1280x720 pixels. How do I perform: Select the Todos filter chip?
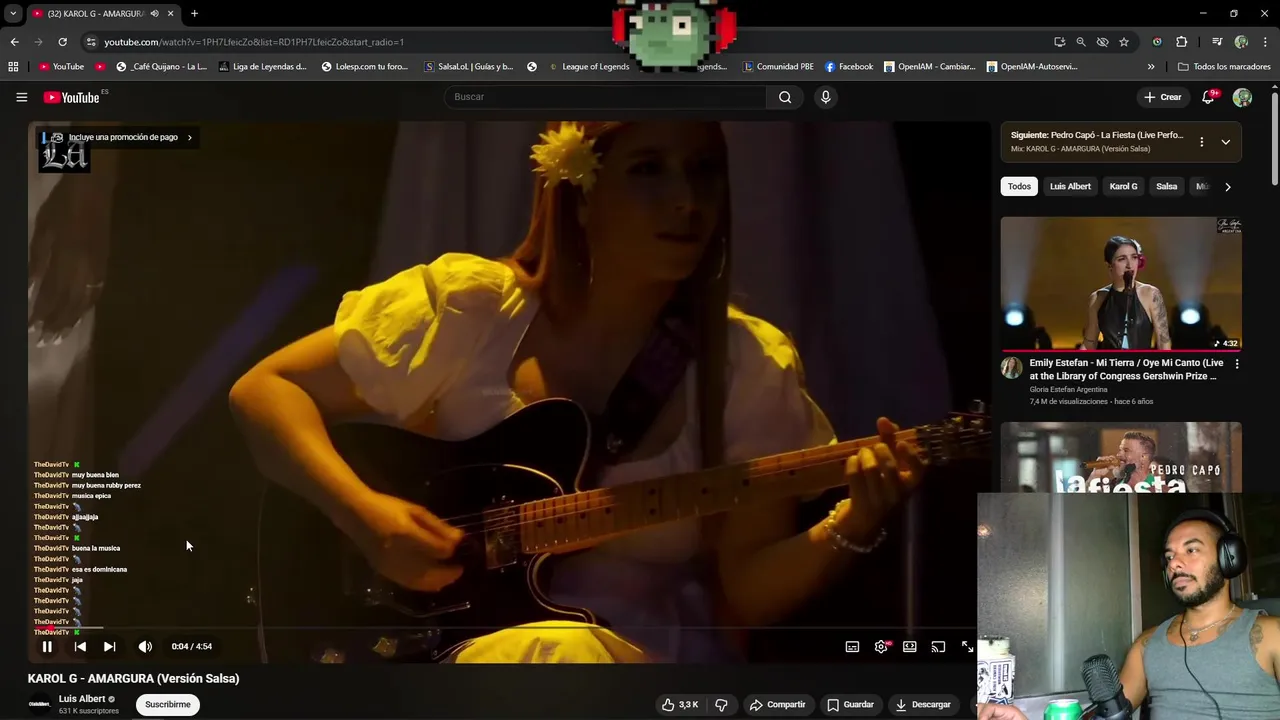(x=1019, y=186)
